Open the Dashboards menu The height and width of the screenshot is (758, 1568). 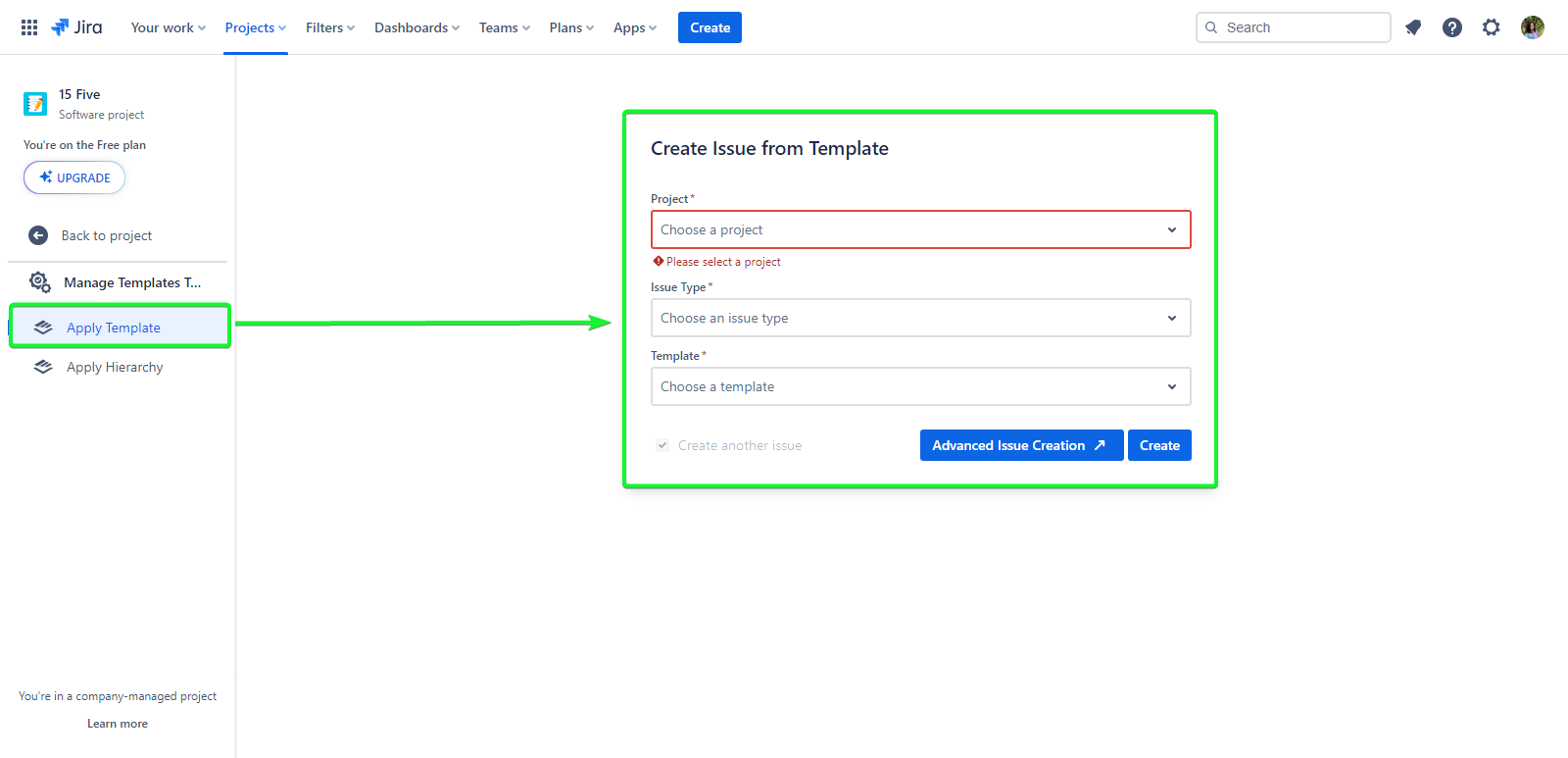416,27
